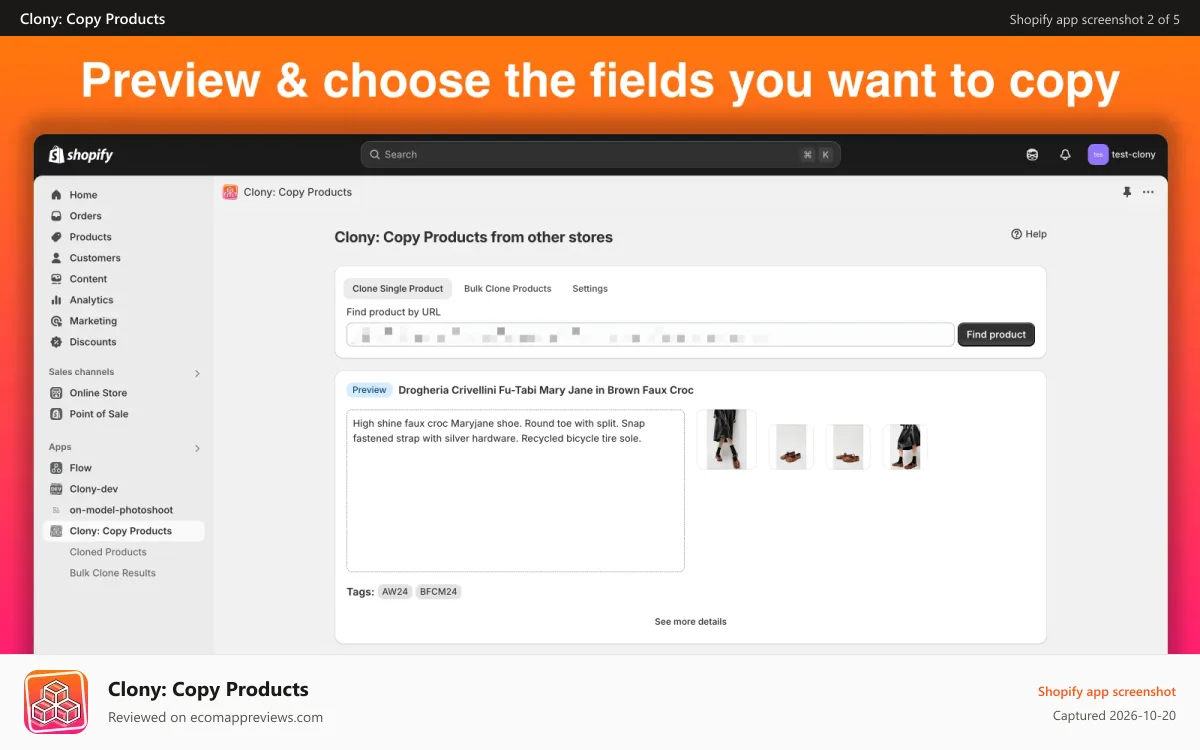This screenshot has width=1200, height=750.
Task: Open the Marketing target icon
Action: pos(57,321)
